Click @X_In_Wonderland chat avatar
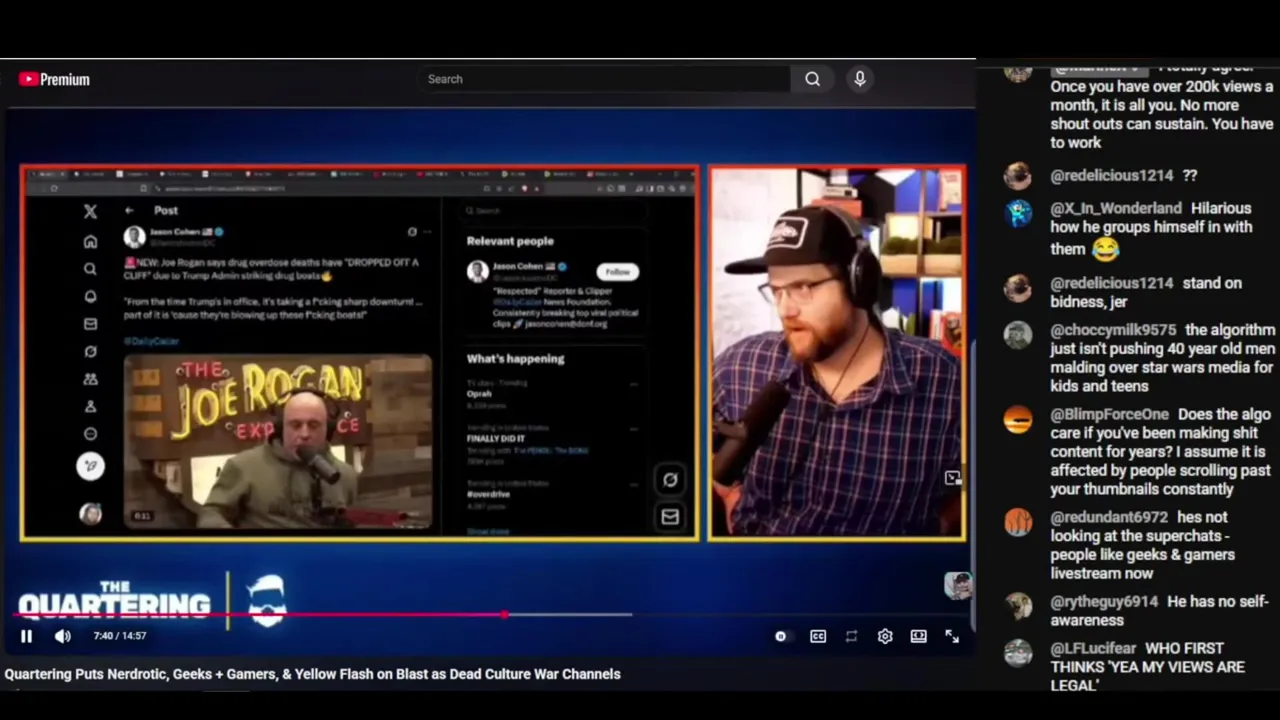The image size is (1280, 720). [x=1018, y=213]
